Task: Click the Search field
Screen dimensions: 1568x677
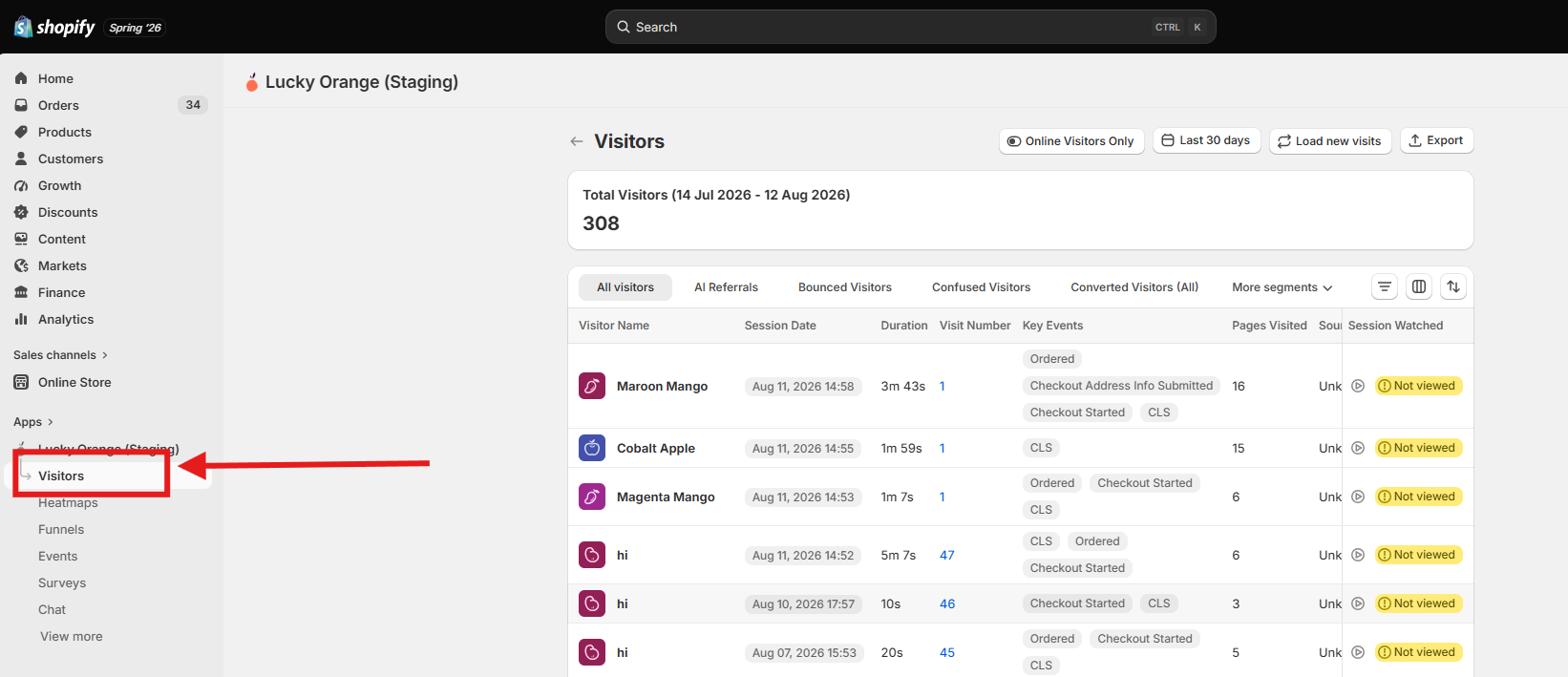Action: point(910,27)
